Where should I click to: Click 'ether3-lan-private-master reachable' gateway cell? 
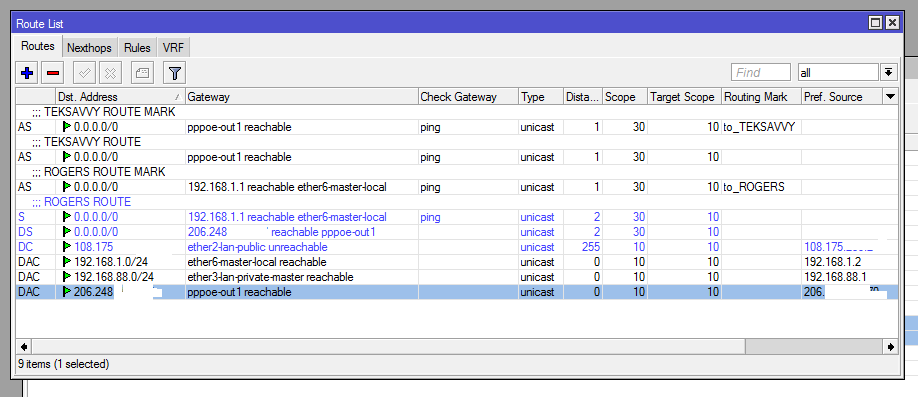point(302,277)
